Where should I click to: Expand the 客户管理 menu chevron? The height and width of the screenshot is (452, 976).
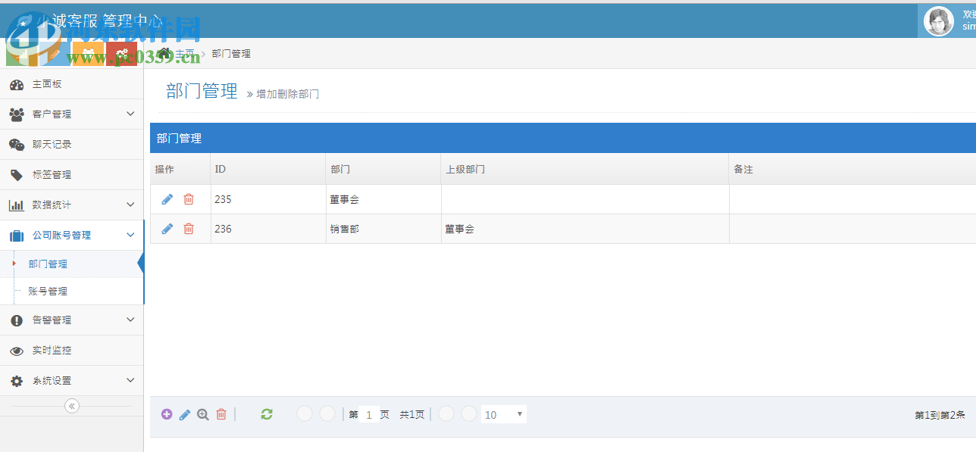130,114
